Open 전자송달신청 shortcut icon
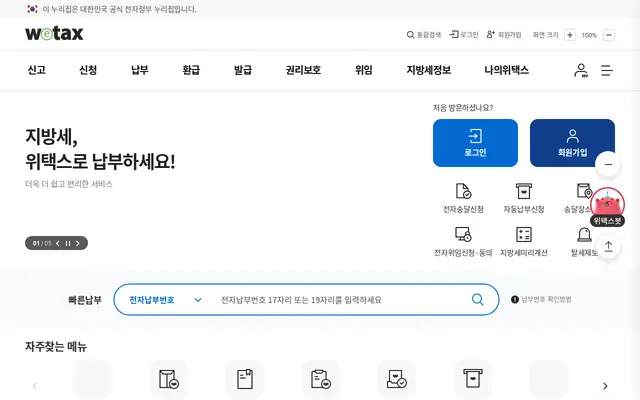640x400 pixels. 463,198
